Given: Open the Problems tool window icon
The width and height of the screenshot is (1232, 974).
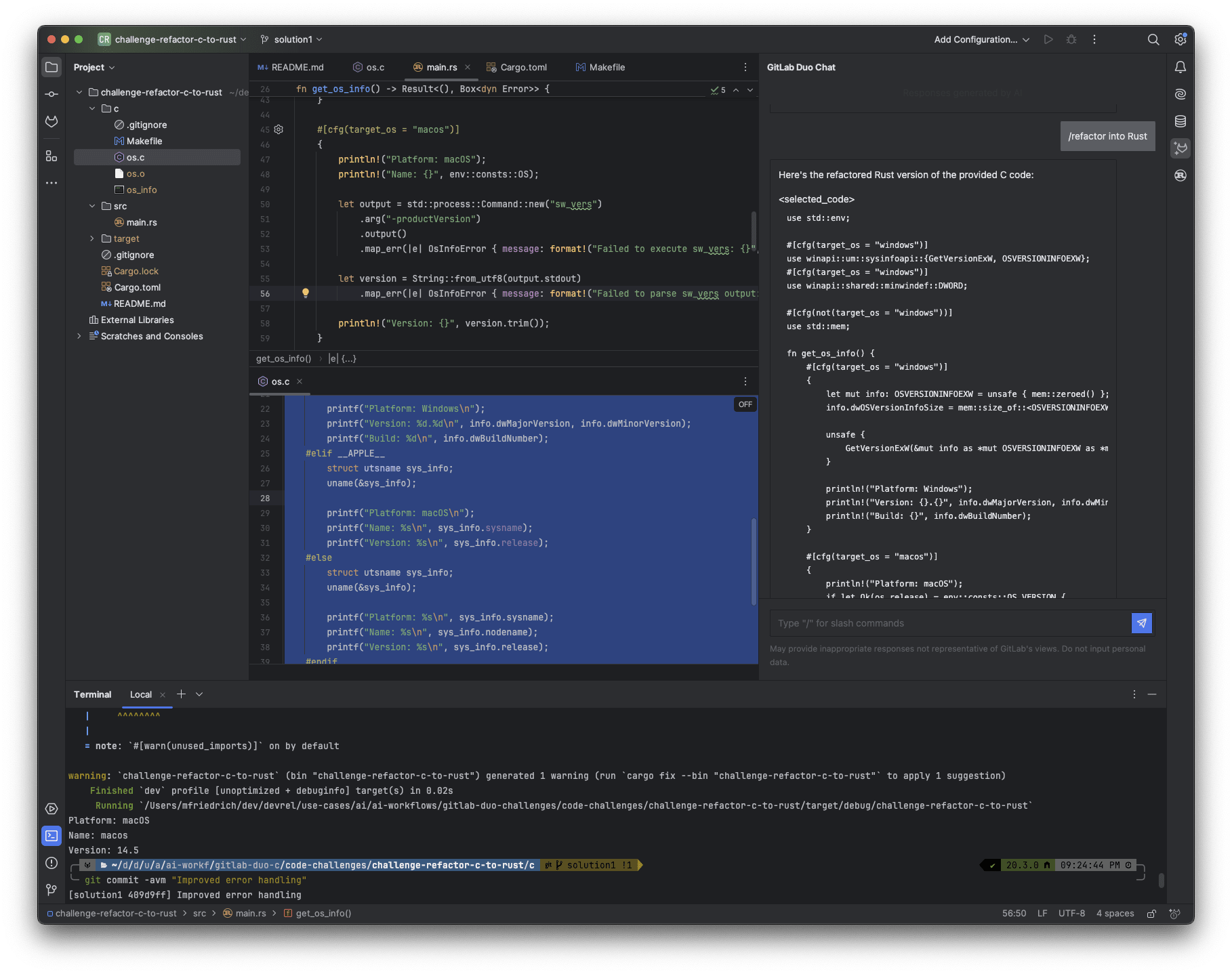Looking at the screenshot, I should (x=52, y=863).
